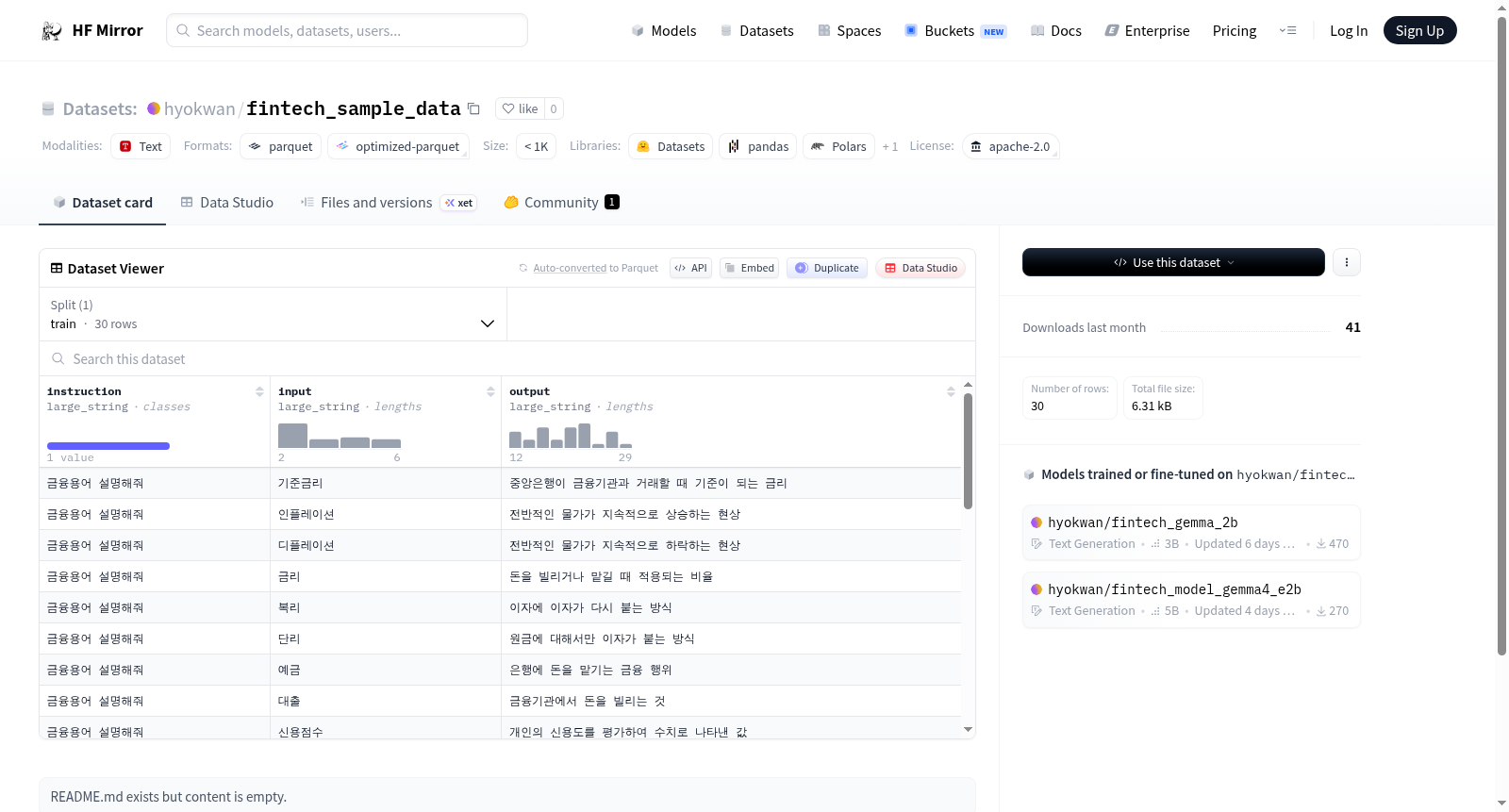Open the hyokwan user profile link
Viewport: 1509px width, 812px height.
[199, 108]
